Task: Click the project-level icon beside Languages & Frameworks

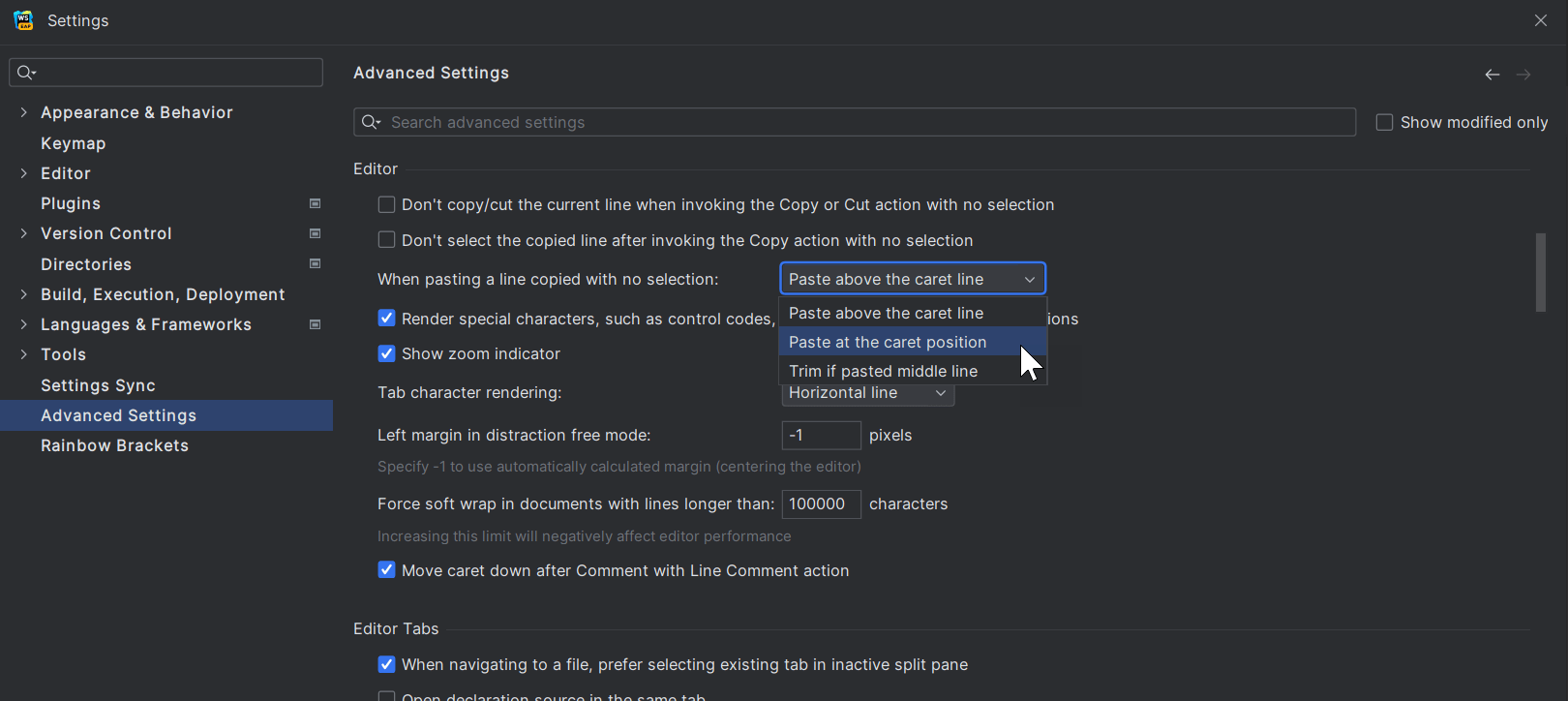Action: [x=315, y=324]
